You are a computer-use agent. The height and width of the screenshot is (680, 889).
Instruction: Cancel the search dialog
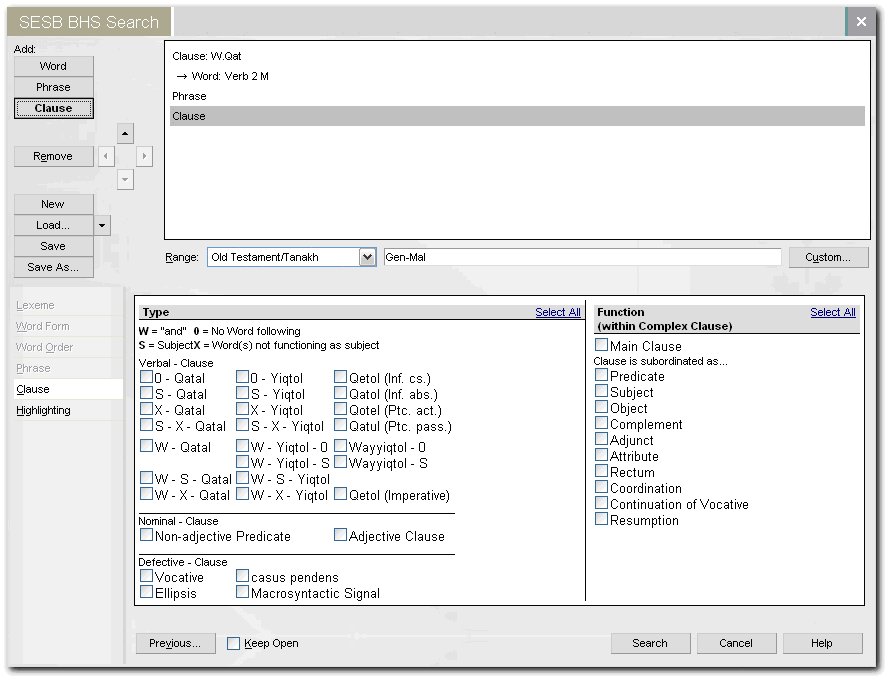point(736,643)
